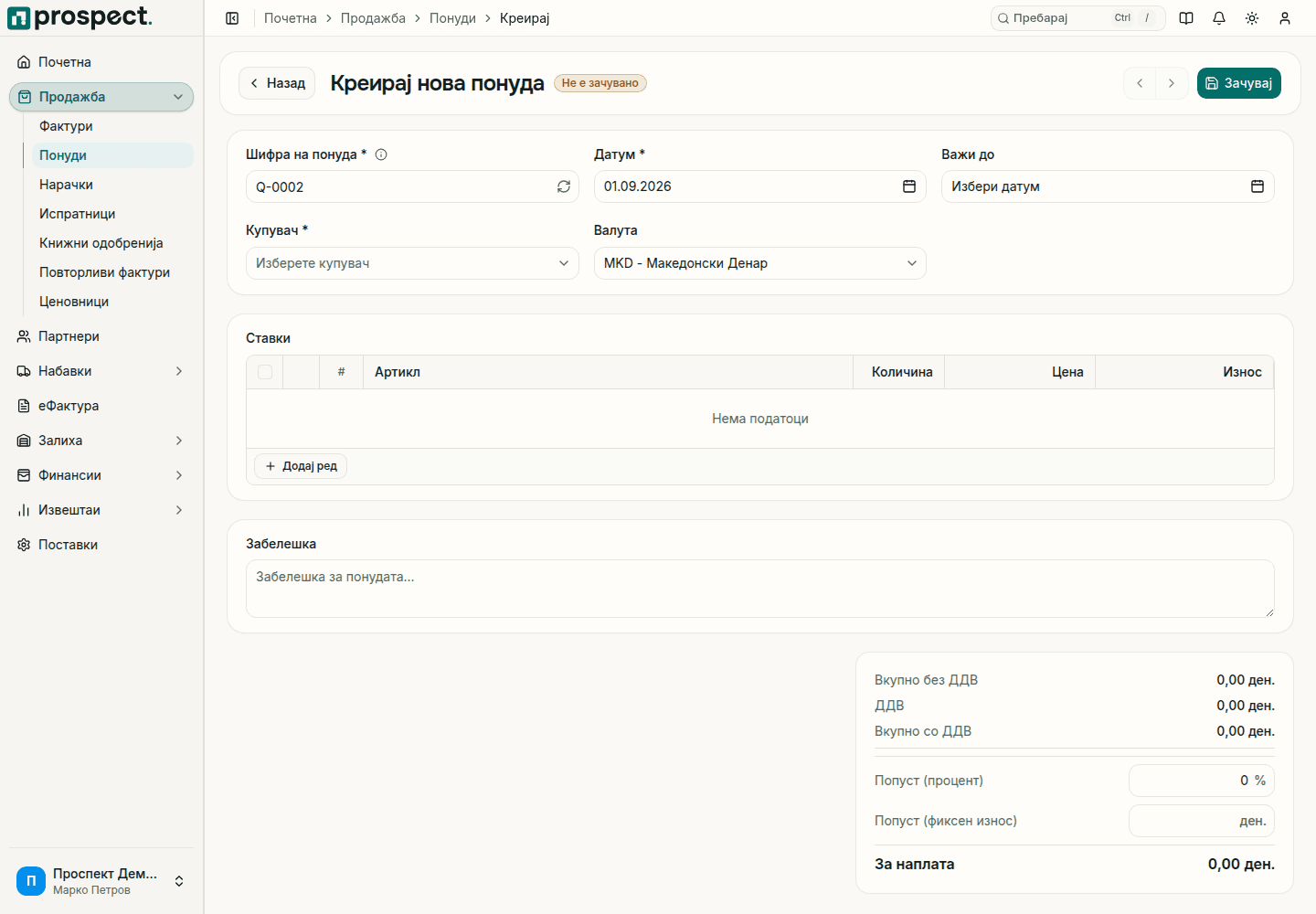Screen dimensions: 1316x914
Task: Click the Зачувај save button
Action: tap(1238, 83)
